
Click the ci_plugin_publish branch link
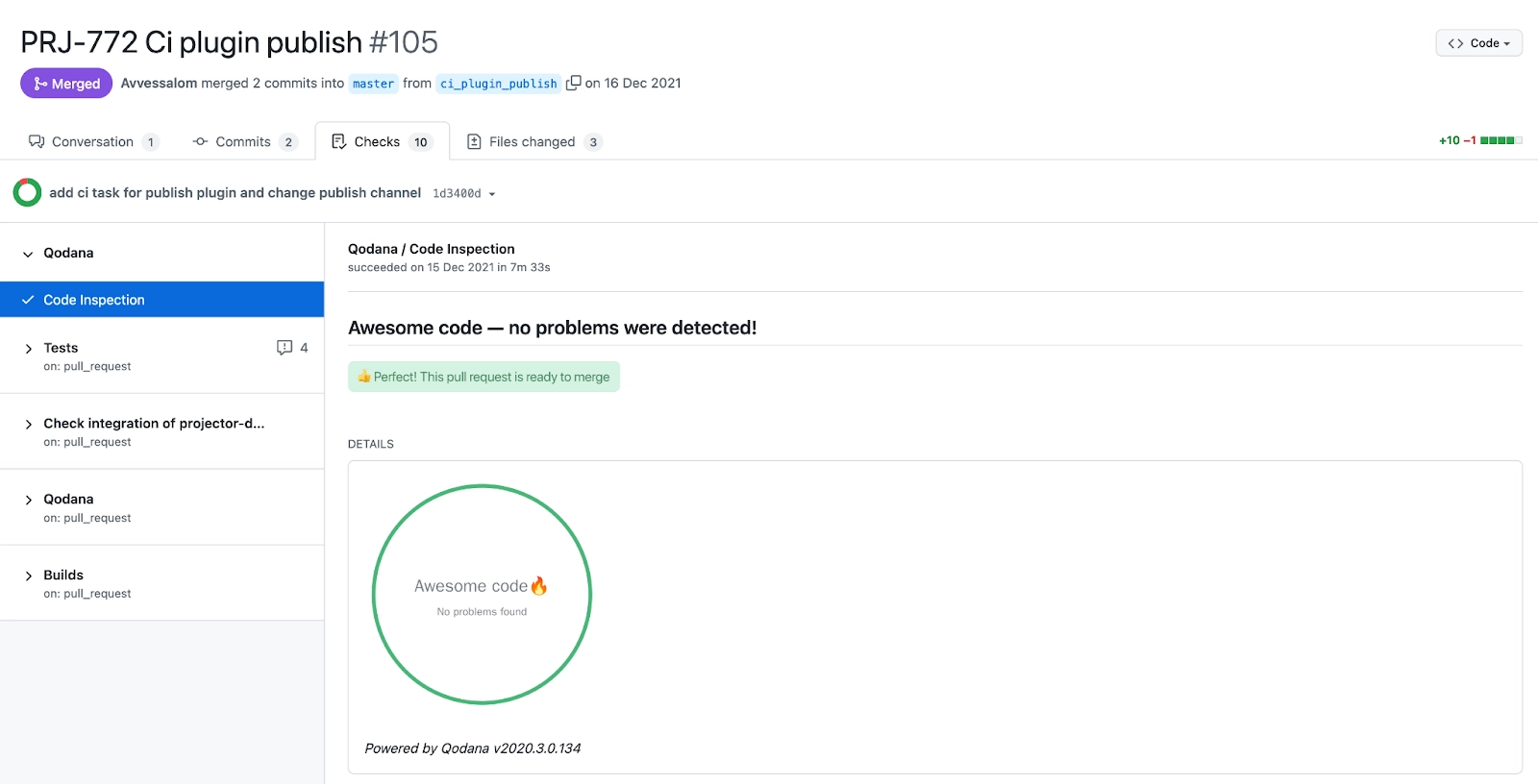(x=498, y=84)
